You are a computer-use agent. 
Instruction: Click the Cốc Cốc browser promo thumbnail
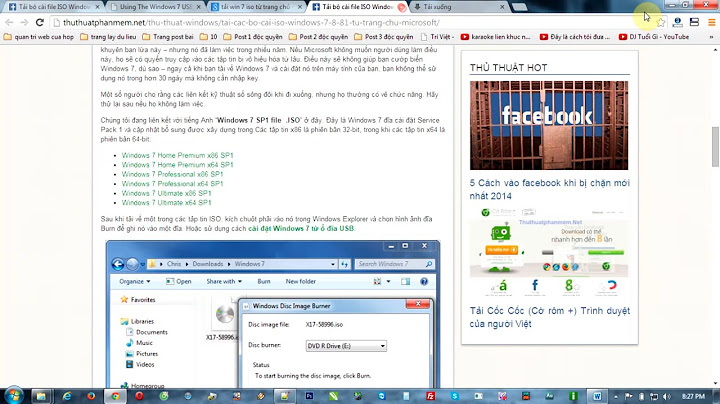coord(549,250)
